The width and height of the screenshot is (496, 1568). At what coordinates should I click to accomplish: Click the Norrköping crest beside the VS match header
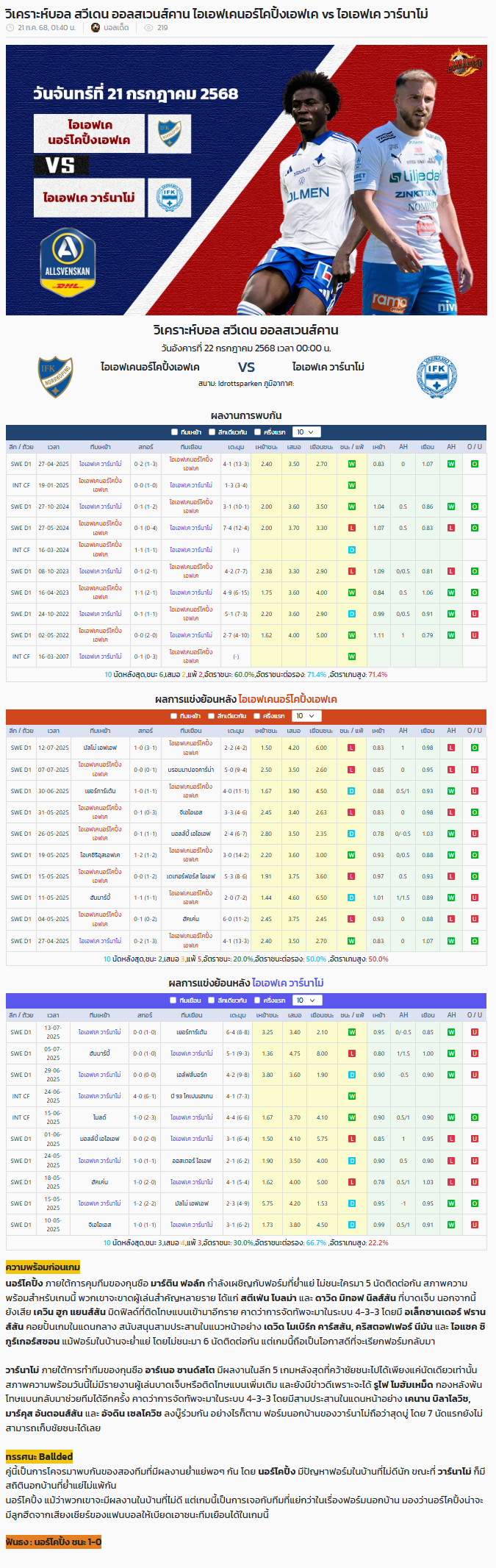[x=55, y=376]
